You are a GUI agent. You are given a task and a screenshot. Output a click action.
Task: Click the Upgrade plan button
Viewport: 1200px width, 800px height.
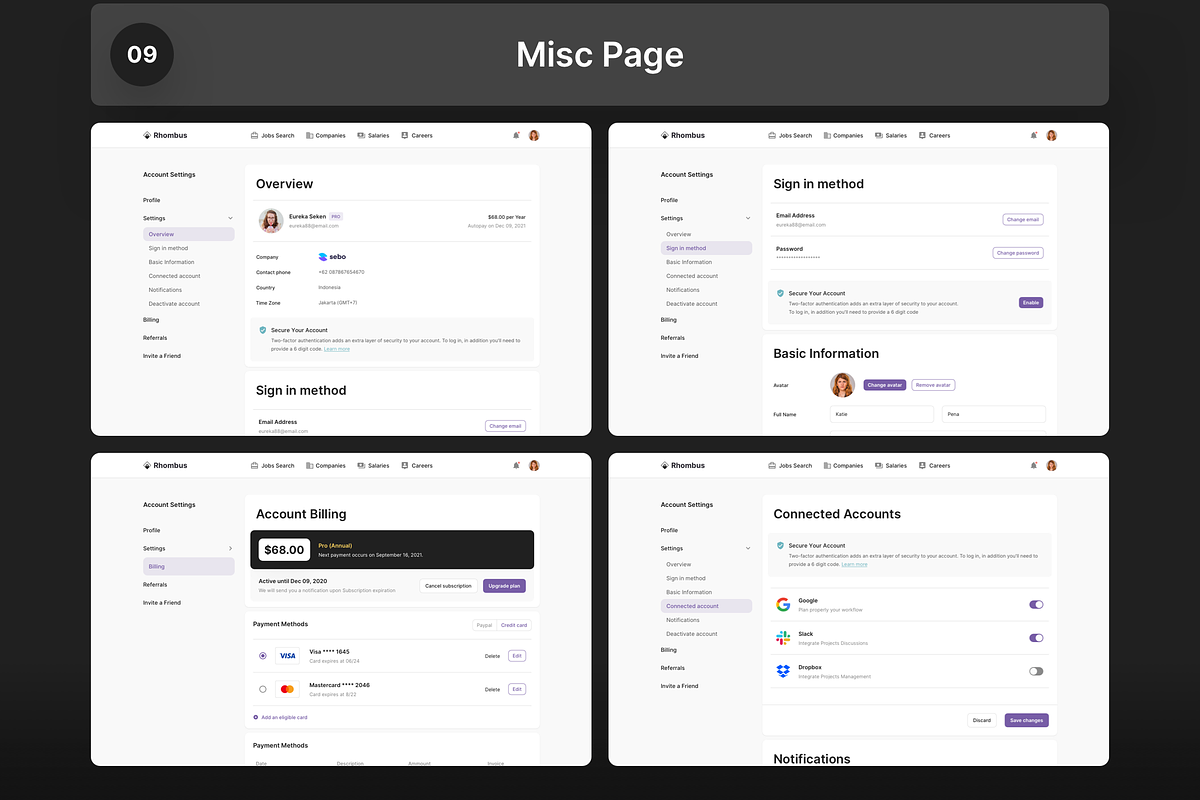pos(504,586)
